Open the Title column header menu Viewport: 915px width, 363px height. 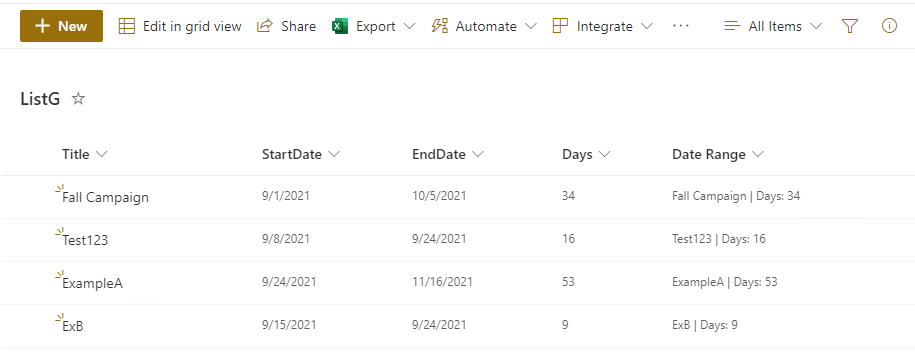85,155
